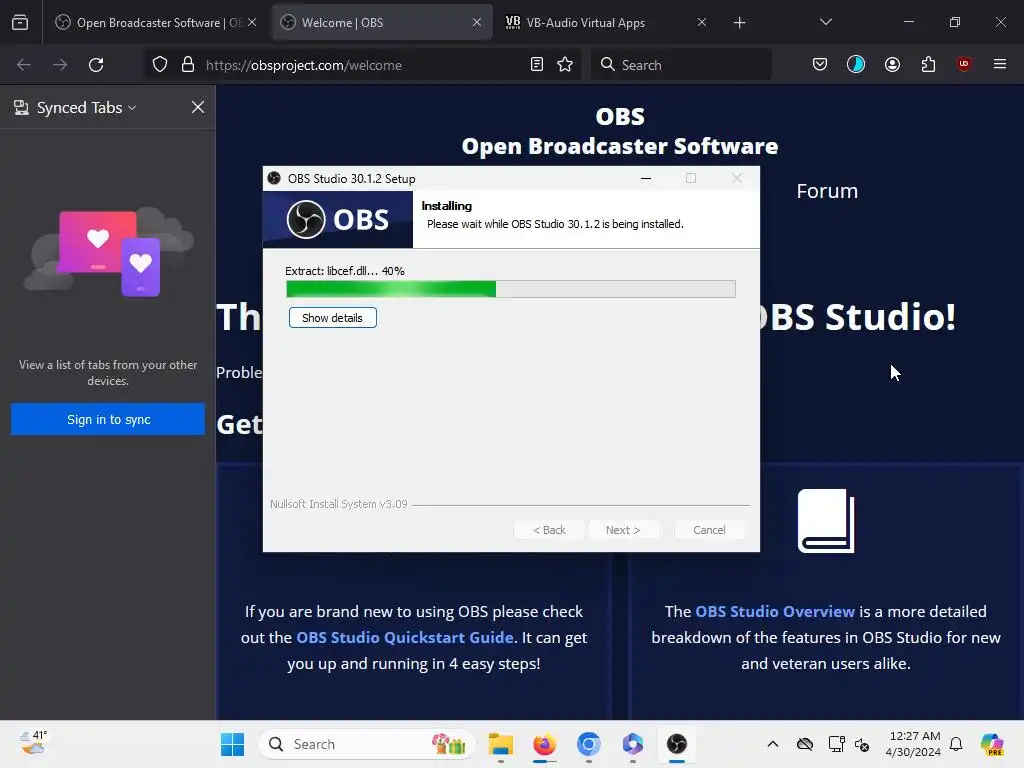The height and width of the screenshot is (768, 1024).
Task: Open Save to Pocket icon
Action: [x=820, y=64]
